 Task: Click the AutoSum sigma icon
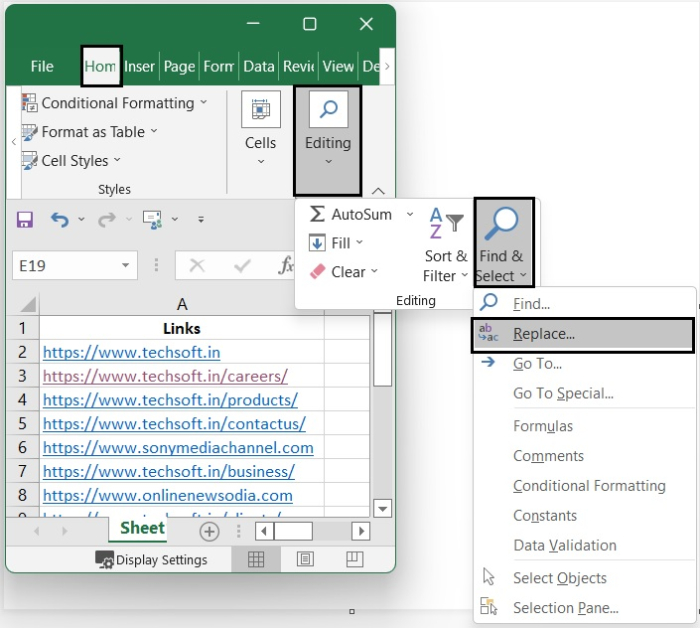click(x=317, y=214)
